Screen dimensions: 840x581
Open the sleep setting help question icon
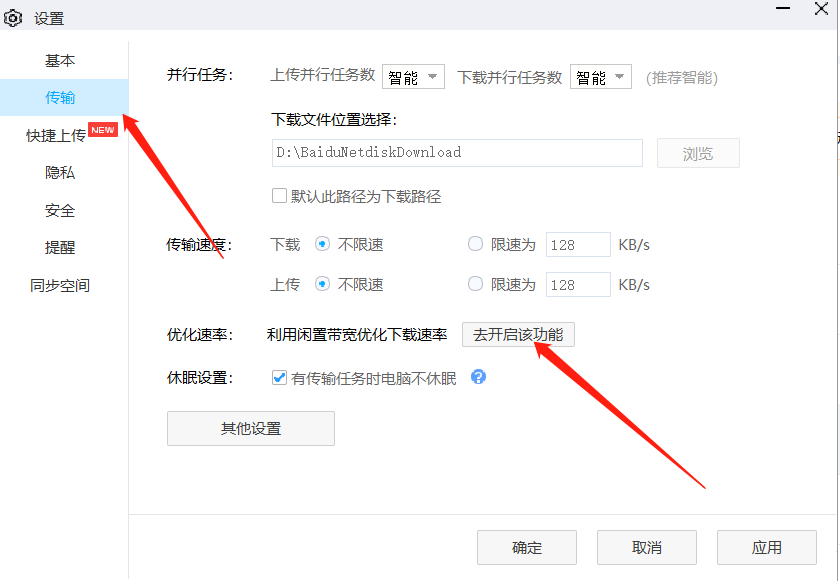point(478,377)
